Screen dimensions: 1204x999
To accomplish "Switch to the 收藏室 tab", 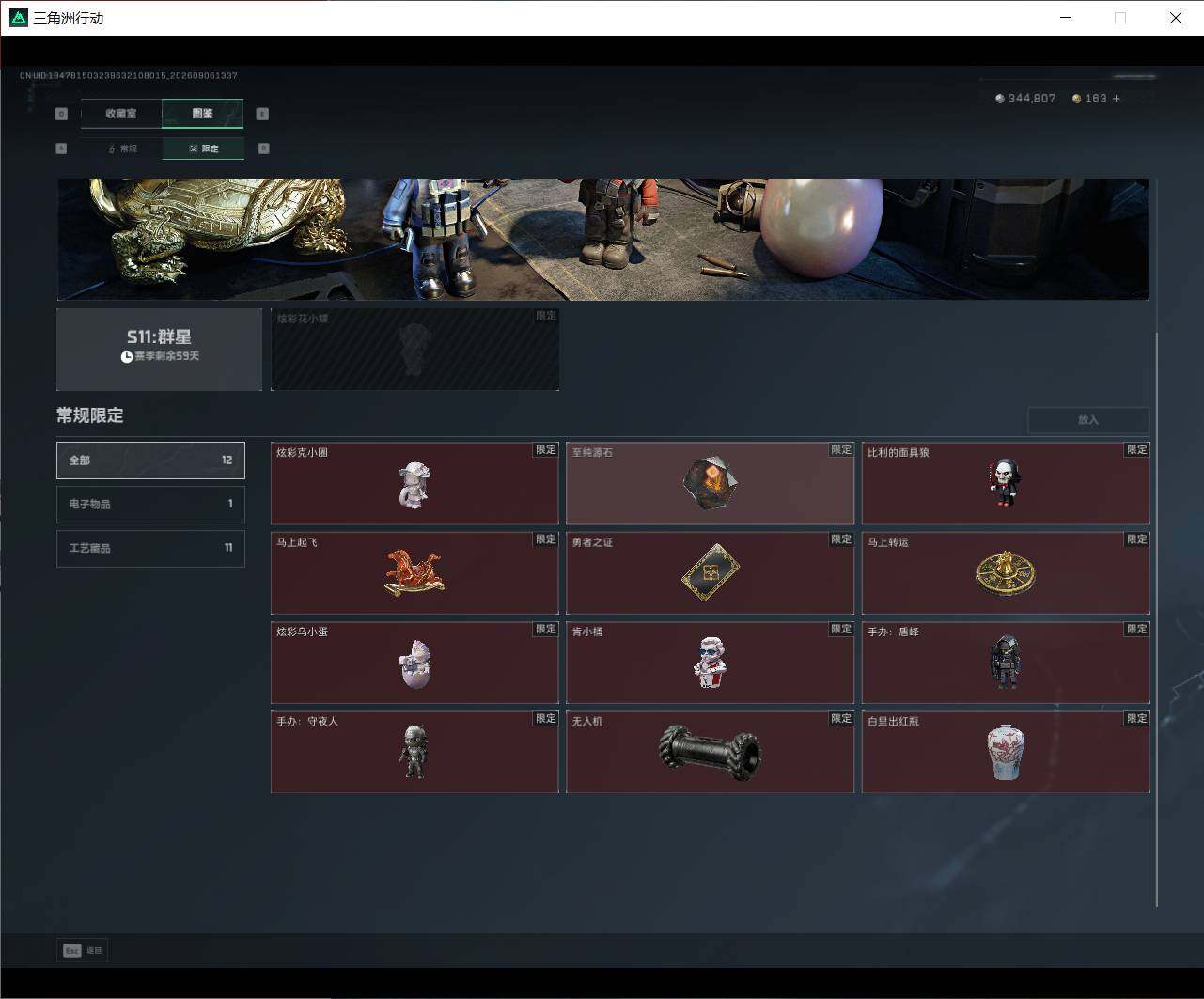I will click(121, 114).
